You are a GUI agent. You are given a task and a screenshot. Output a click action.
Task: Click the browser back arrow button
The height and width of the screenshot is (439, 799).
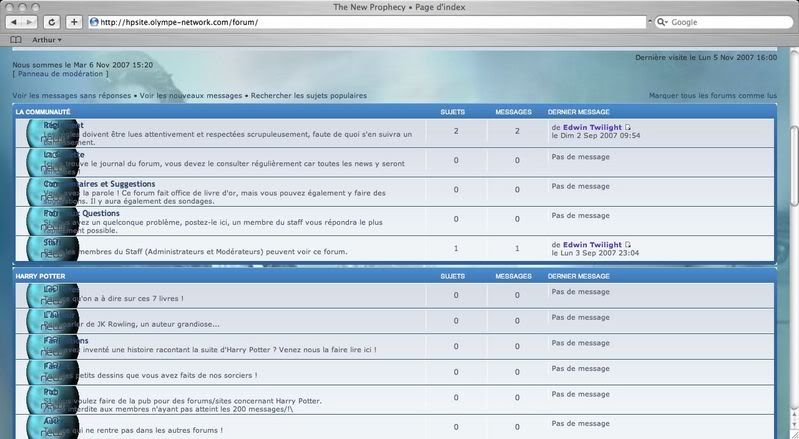coord(18,22)
